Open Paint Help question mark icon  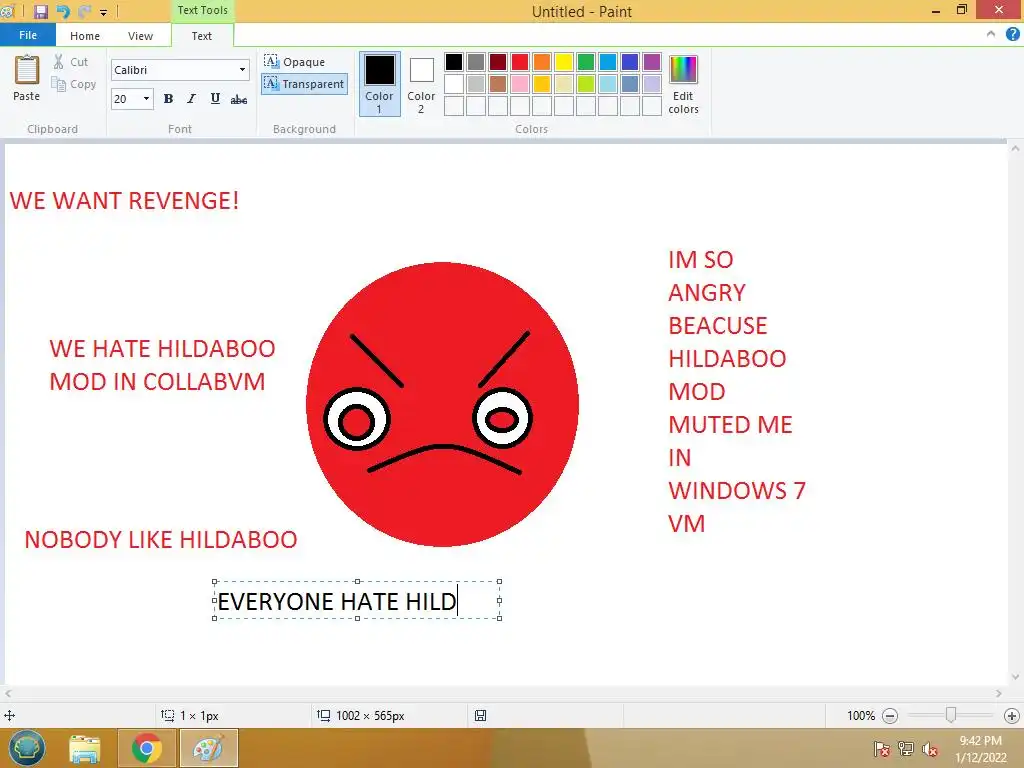(1013, 35)
